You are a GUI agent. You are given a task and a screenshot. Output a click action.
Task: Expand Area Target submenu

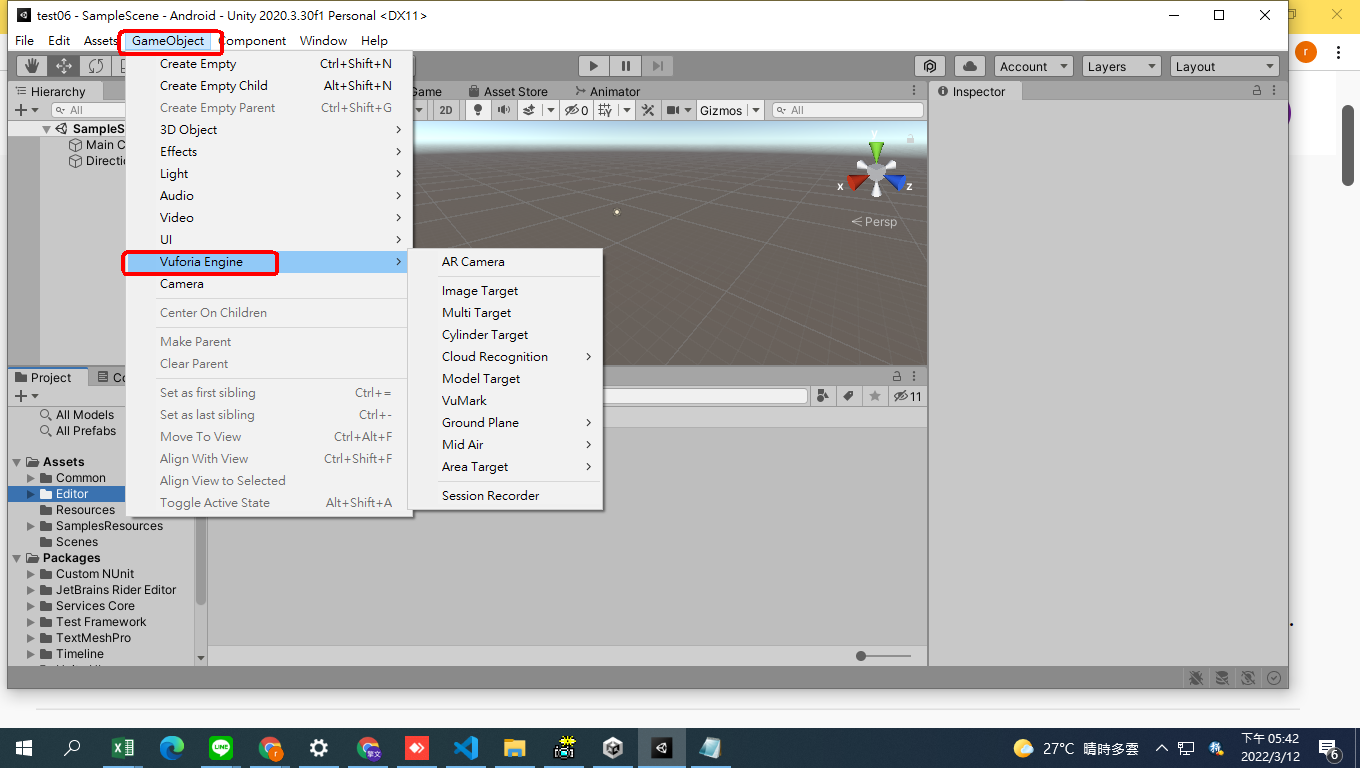505,467
